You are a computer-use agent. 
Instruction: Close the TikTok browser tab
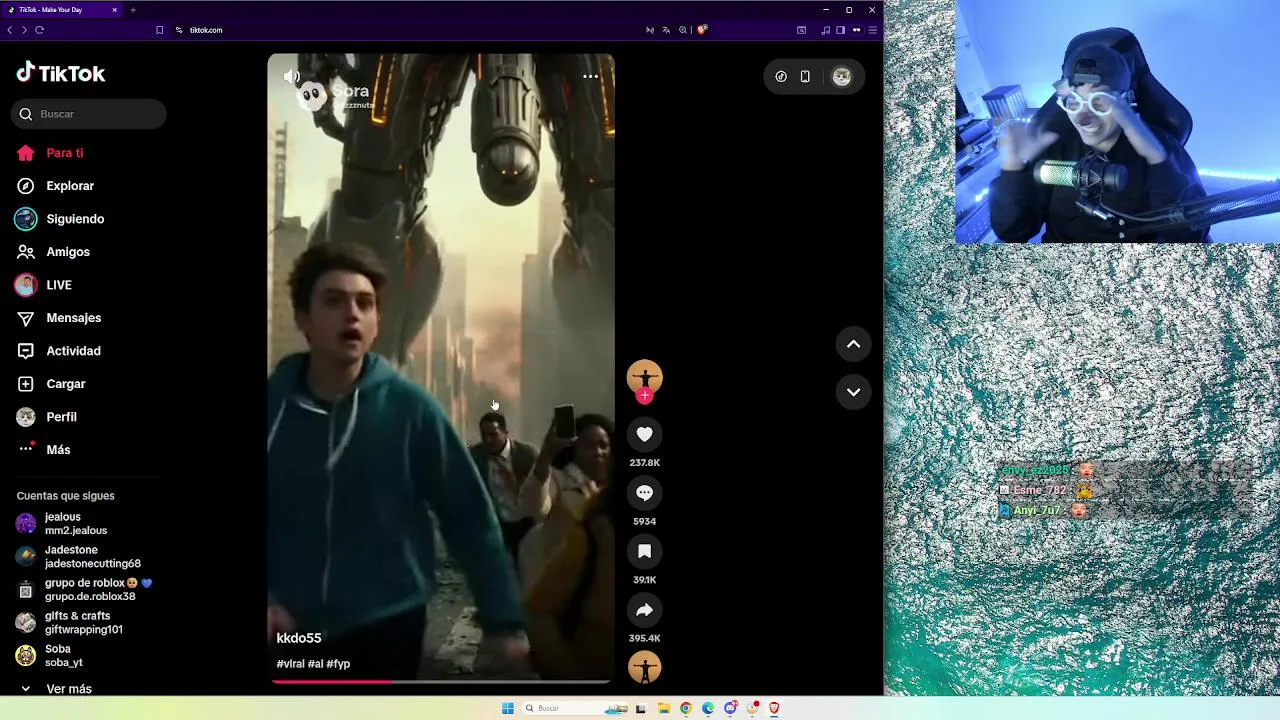114,10
